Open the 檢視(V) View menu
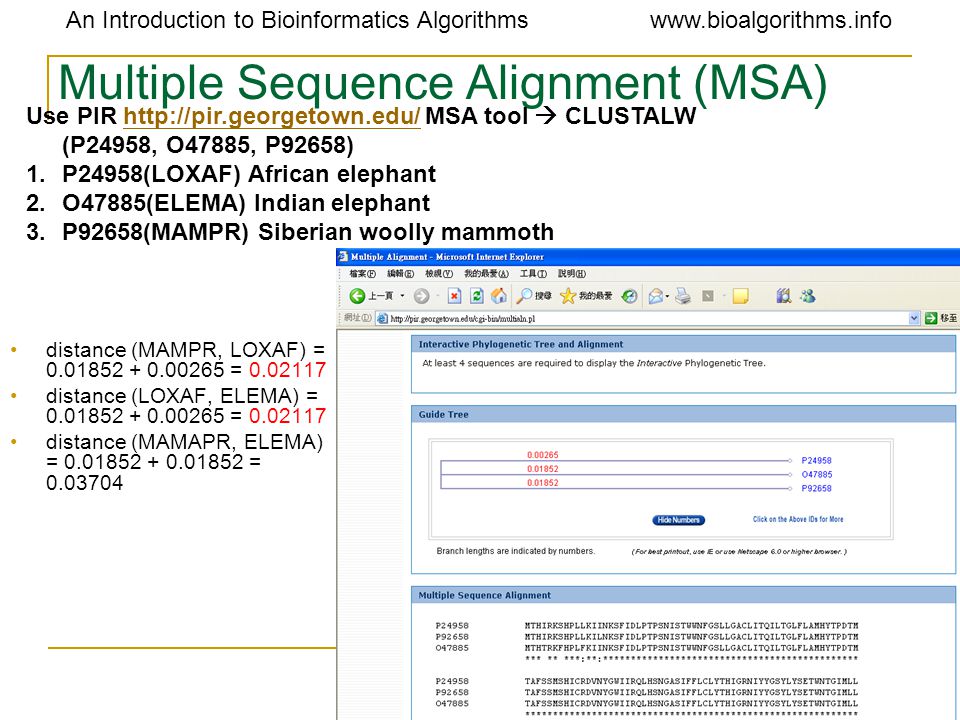960x720 pixels. pyautogui.click(x=439, y=274)
